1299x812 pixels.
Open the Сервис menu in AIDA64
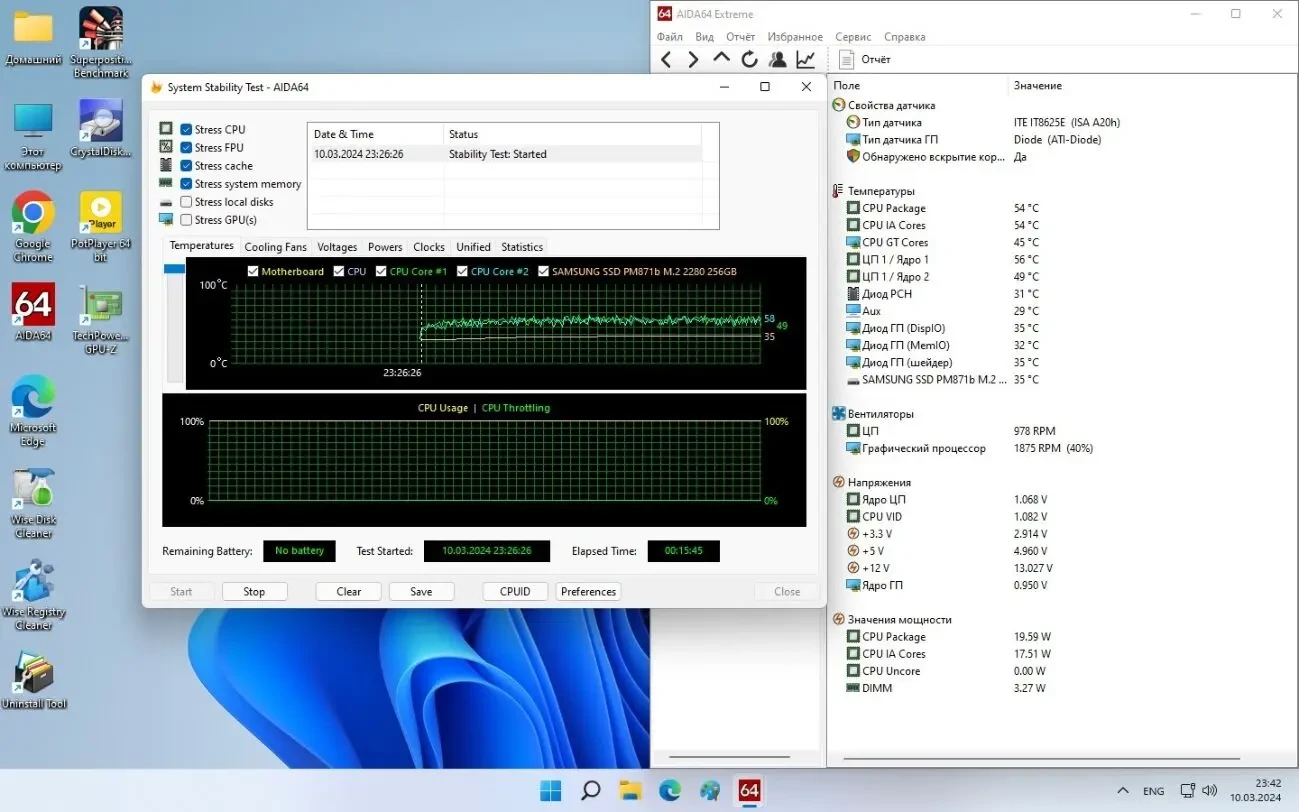(x=852, y=36)
